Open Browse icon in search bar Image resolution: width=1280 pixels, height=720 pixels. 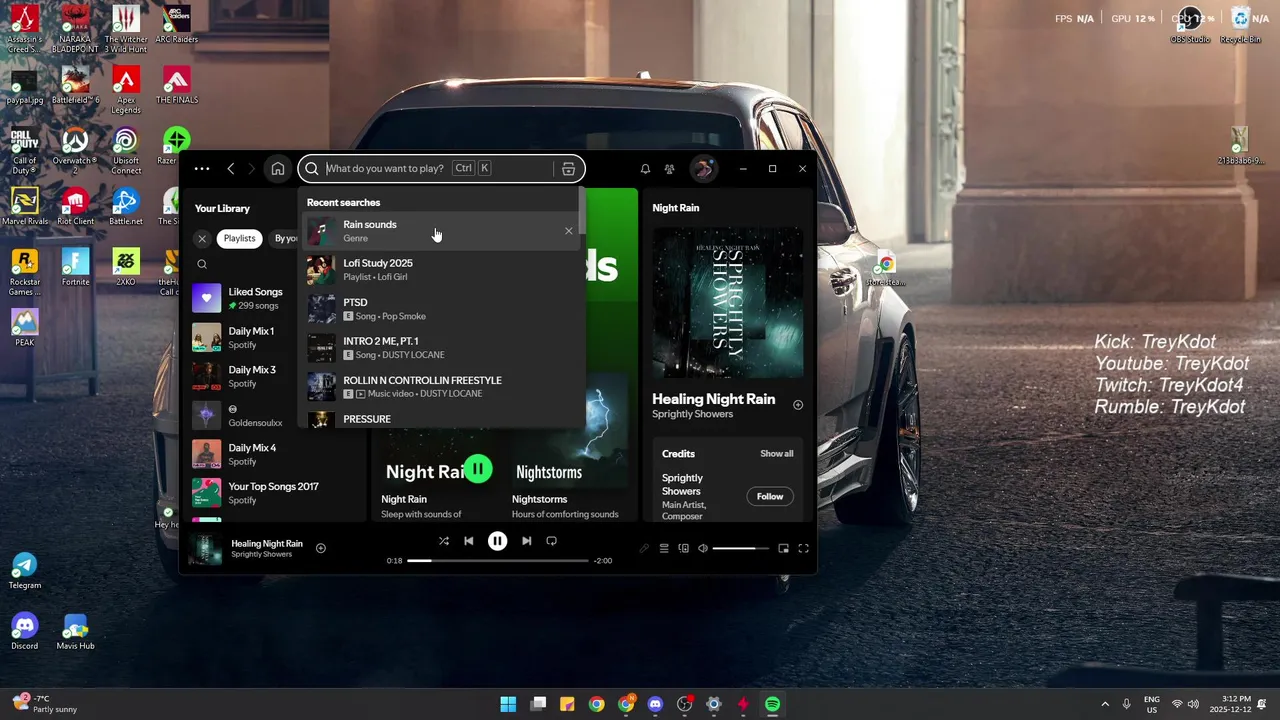(568, 169)
